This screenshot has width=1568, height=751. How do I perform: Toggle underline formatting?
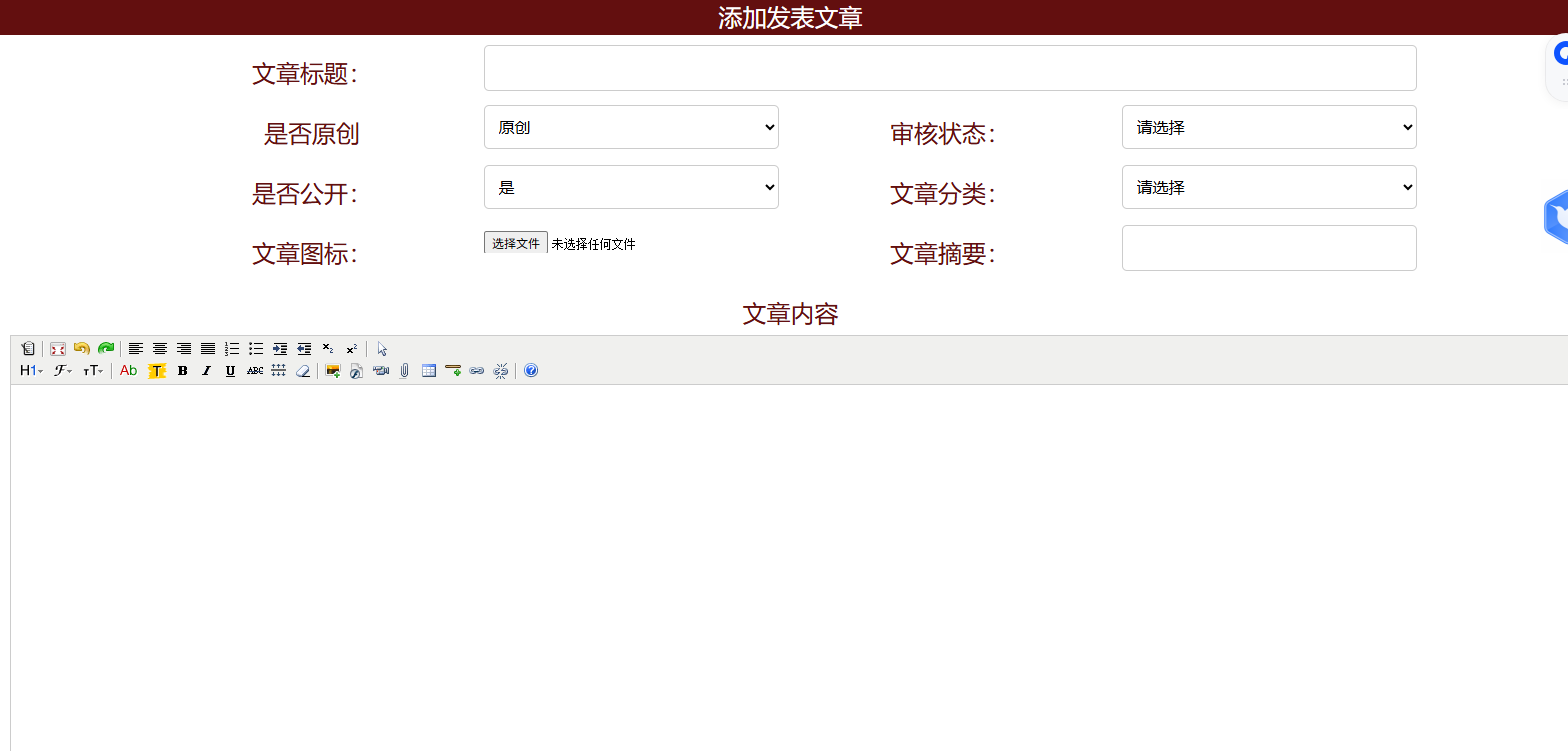pyautogui.click(x=230, y=371)
